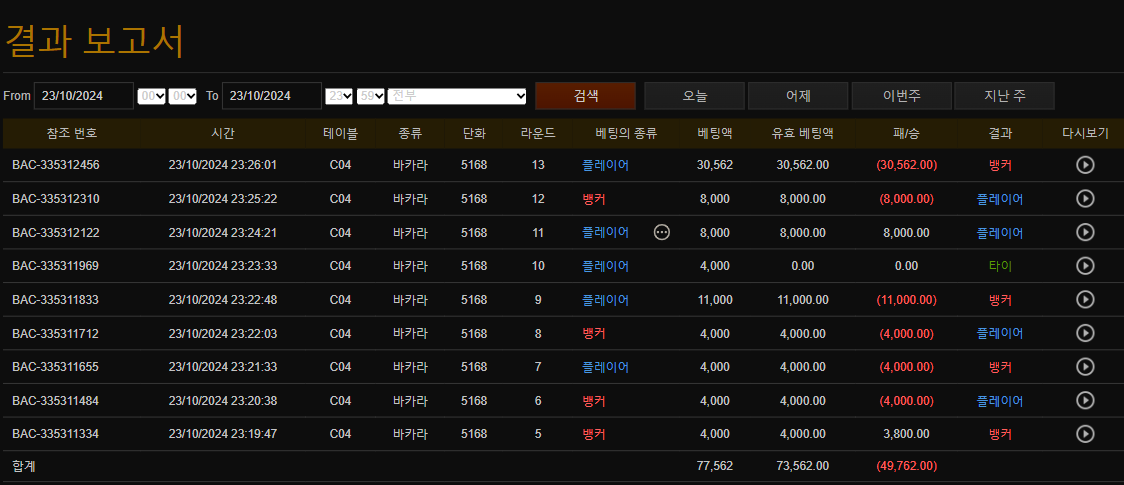Open the 전부 game type dropdown
Viewport: 1124px width, 485px height.
[457, 96]
